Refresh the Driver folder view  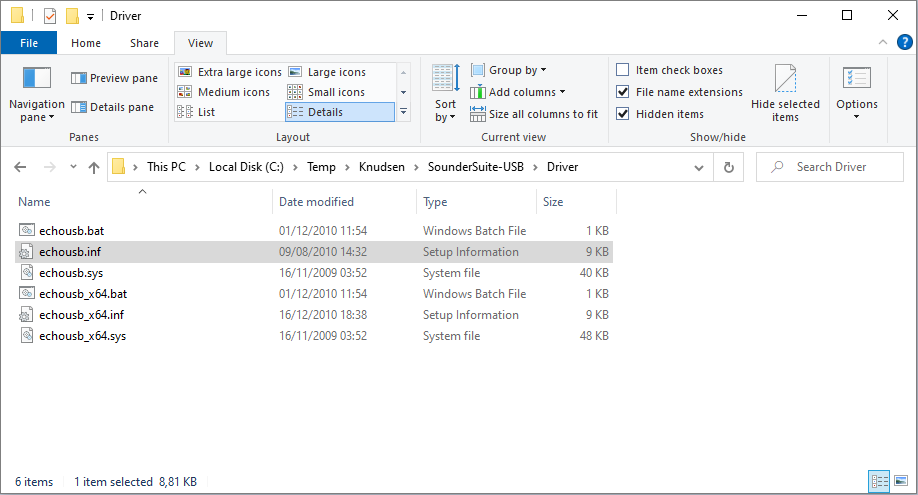point(728,168)
